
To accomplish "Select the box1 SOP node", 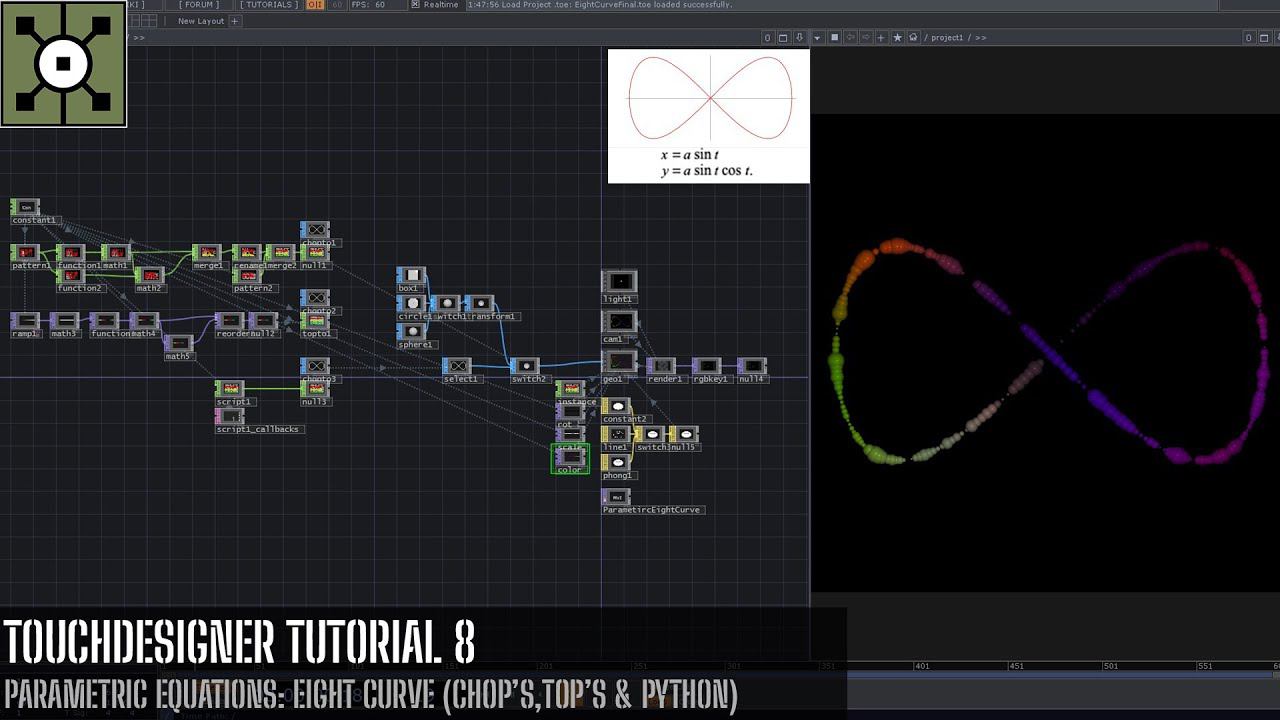I will [411, 275].
